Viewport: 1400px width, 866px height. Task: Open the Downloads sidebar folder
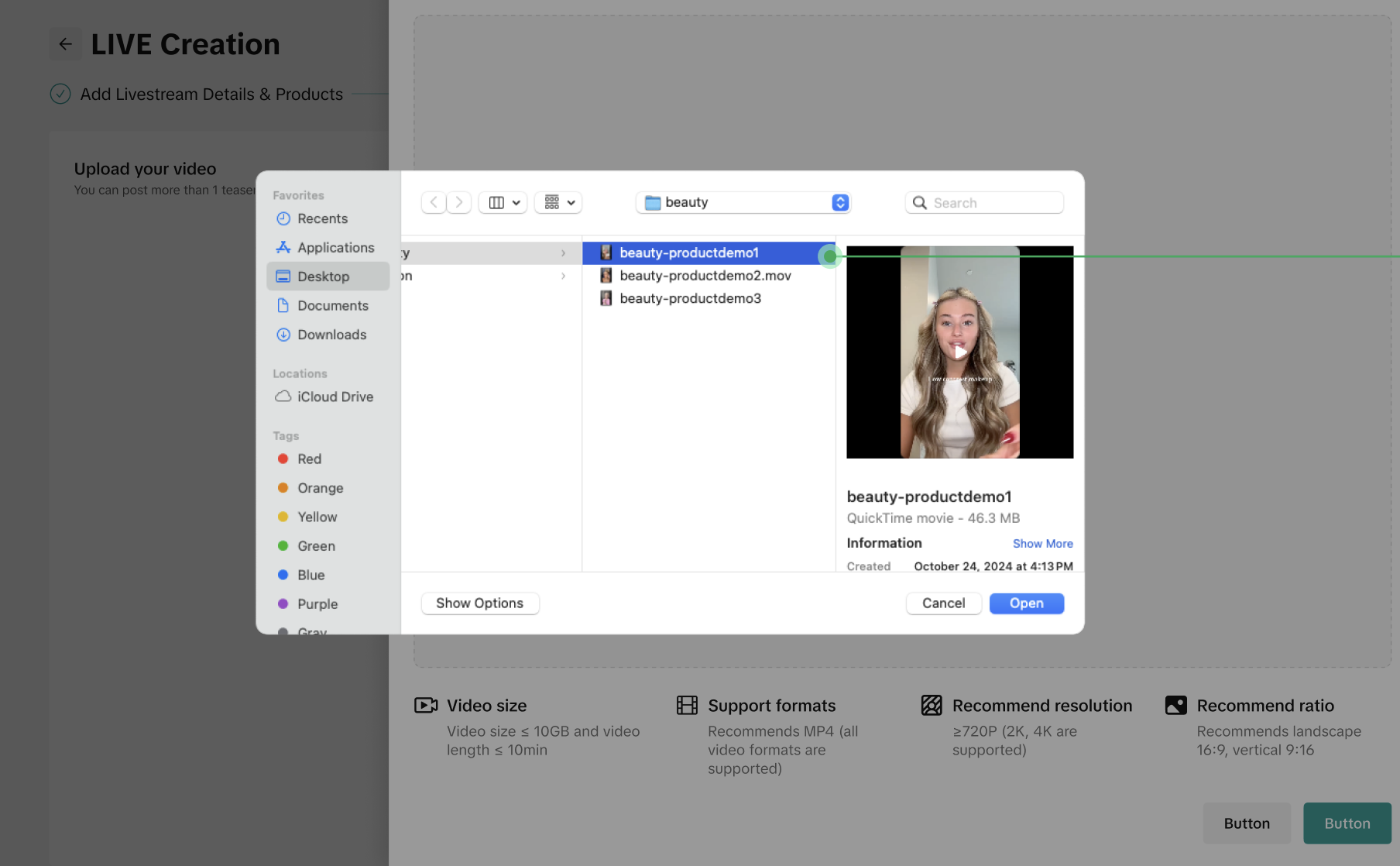coord(331,335)
